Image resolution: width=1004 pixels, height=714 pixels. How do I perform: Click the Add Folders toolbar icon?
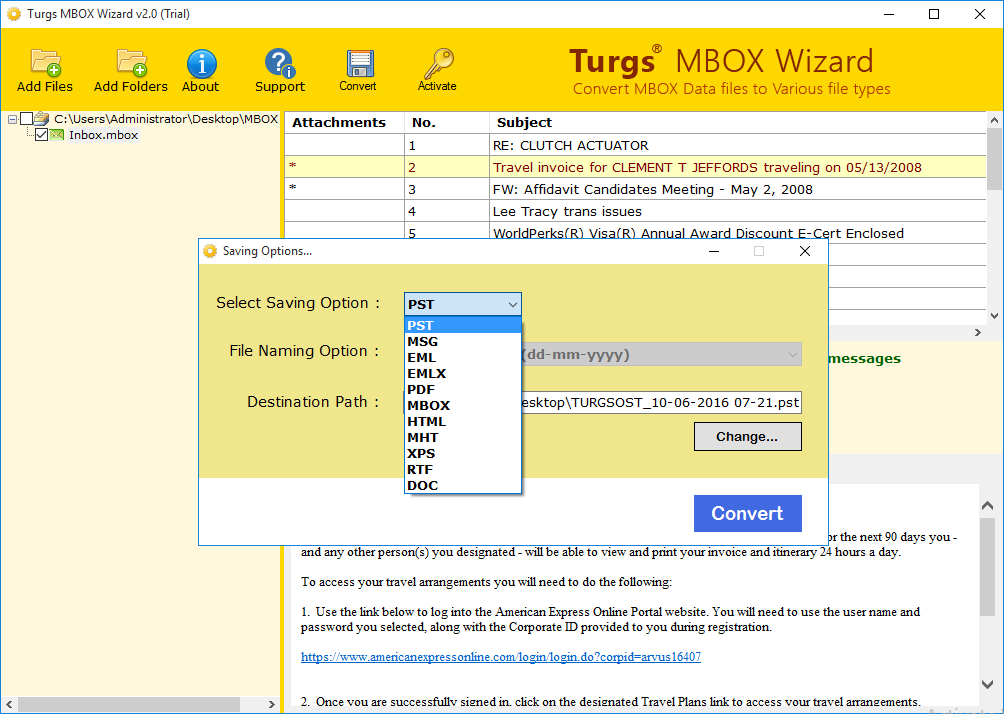coord(131,63)
